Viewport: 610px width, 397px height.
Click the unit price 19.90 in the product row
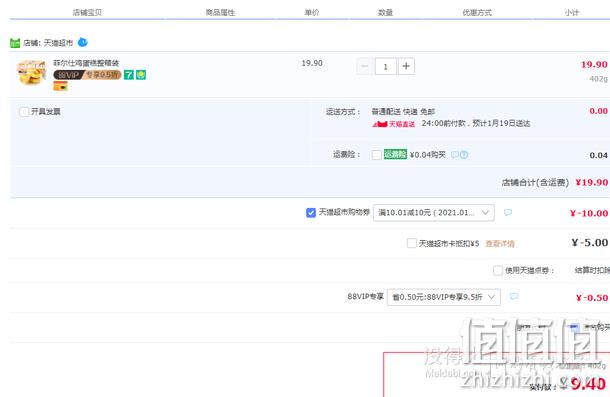click(312, 63)
